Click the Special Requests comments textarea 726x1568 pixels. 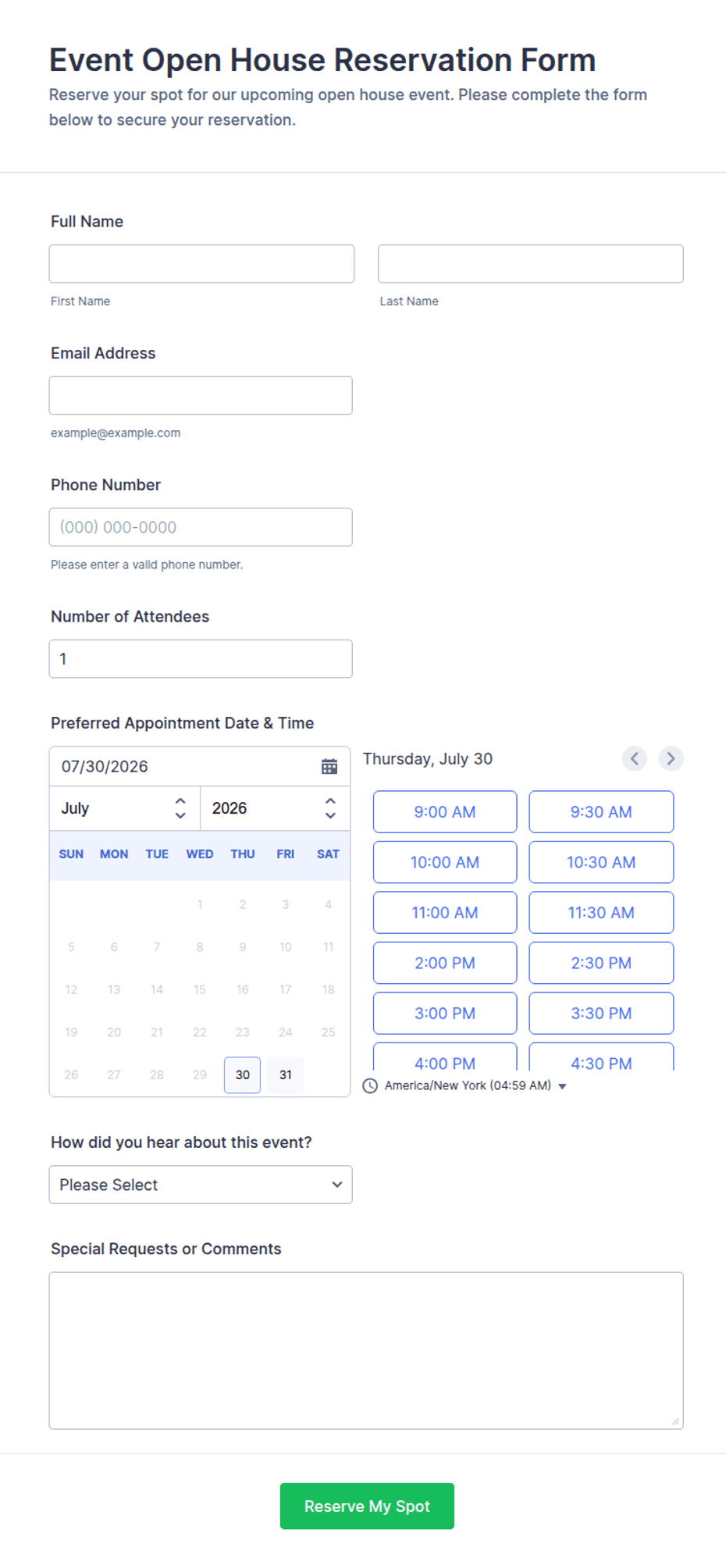click(366, 1351)
